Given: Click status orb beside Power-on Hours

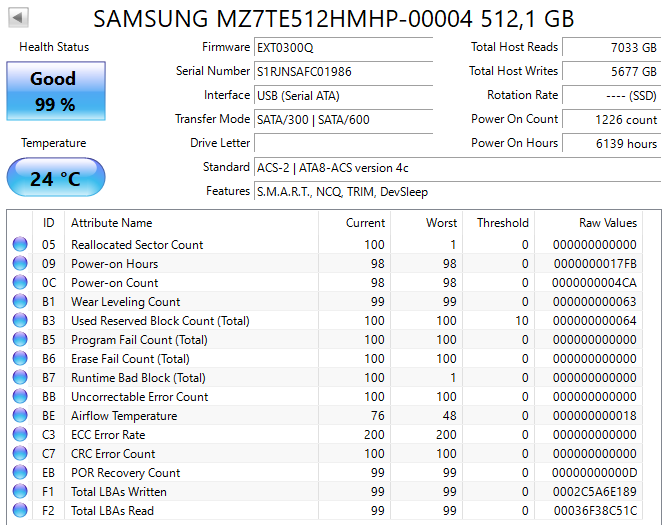Looking at the screenshot, I should (20, 264).
